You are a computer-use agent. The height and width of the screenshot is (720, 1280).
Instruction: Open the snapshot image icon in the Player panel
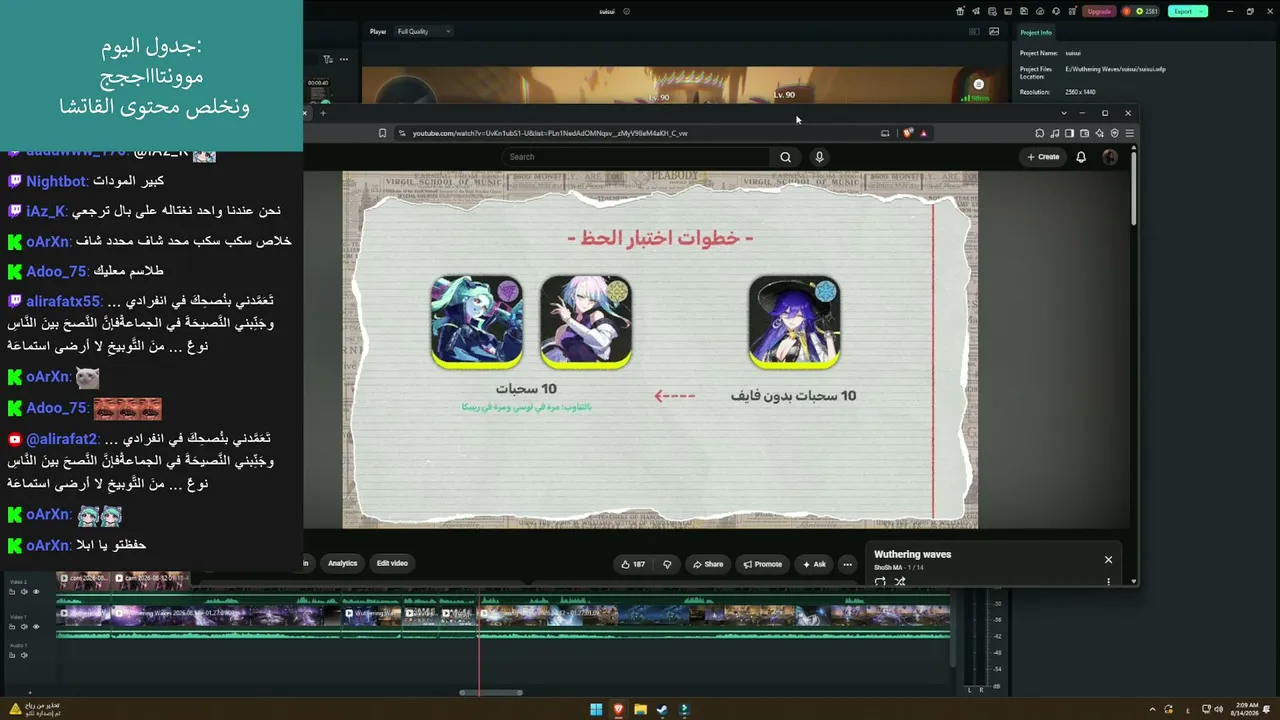tap(994, 31)
